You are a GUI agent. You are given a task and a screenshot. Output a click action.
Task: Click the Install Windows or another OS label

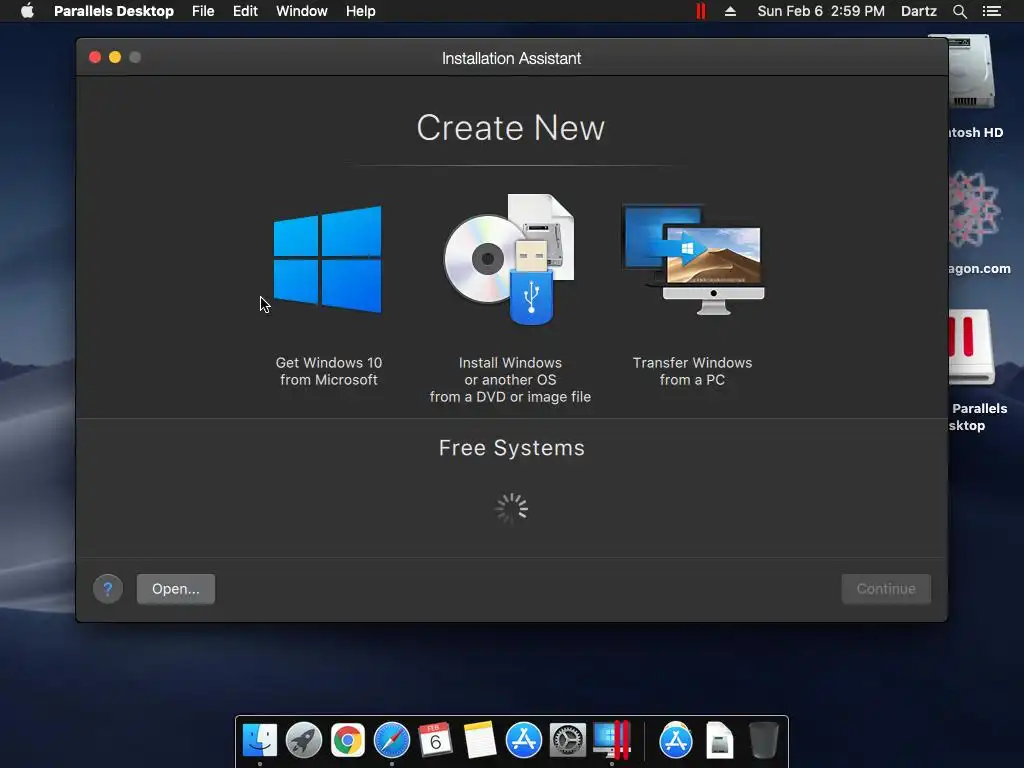click(x=510, y=379)
